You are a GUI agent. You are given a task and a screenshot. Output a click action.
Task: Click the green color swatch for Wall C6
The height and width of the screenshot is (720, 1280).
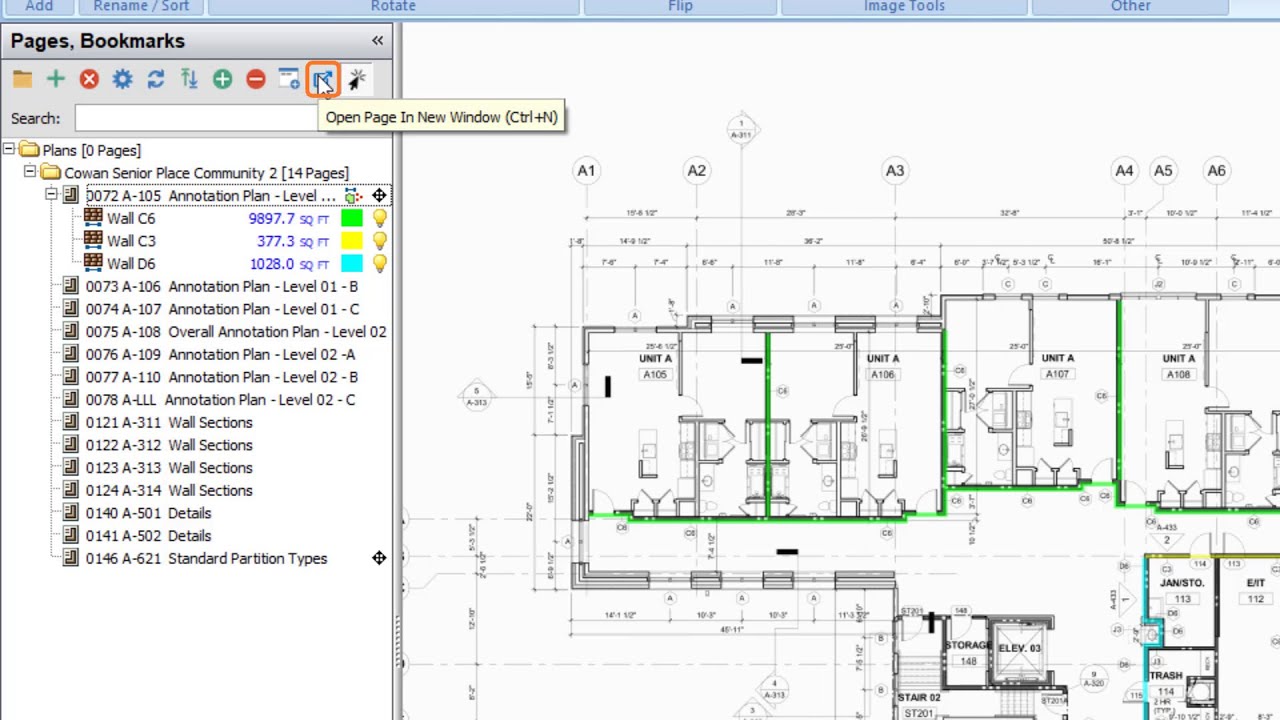352,218
